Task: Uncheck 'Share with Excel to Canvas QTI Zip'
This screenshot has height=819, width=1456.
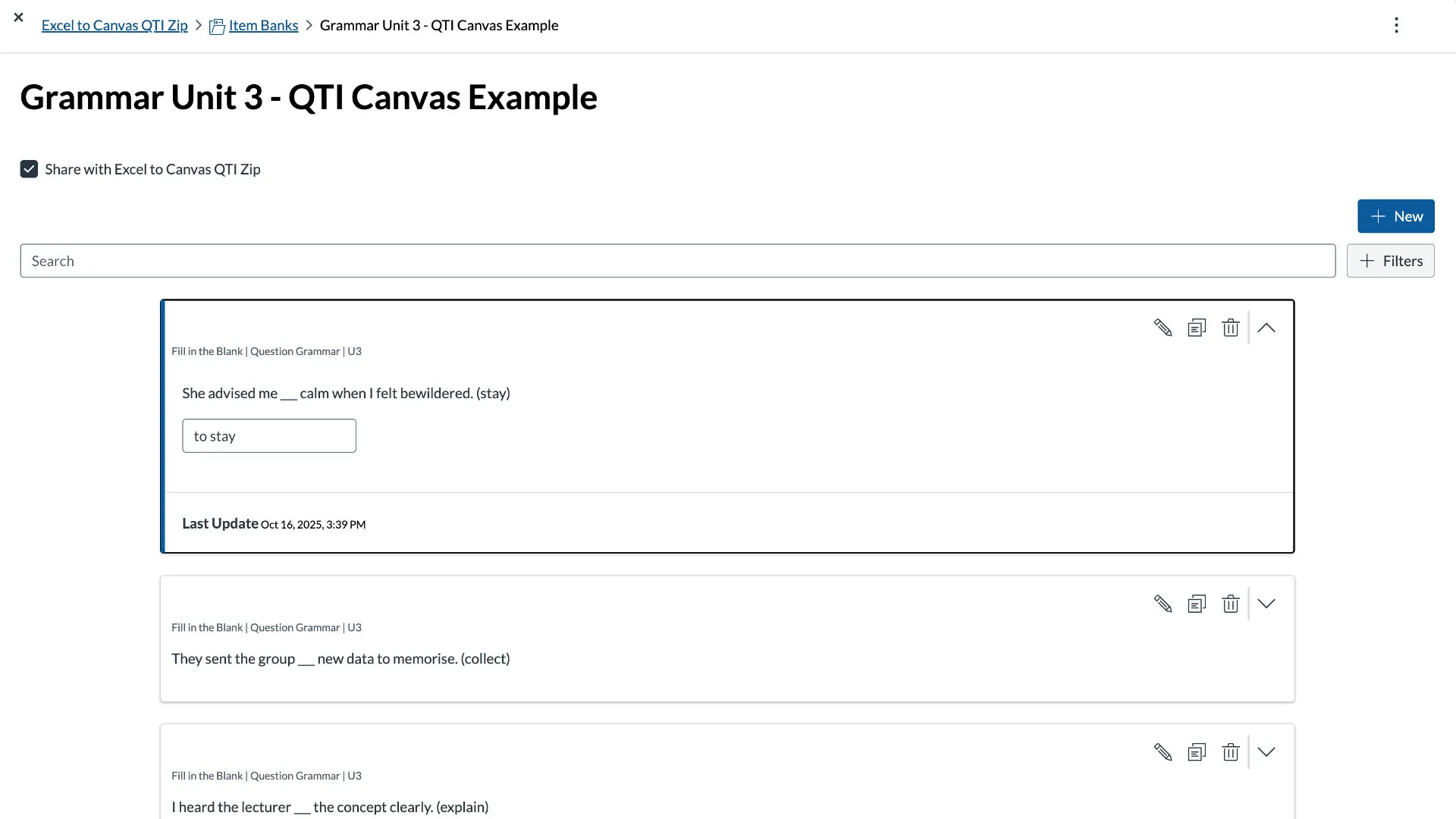Action: point(29,168)
